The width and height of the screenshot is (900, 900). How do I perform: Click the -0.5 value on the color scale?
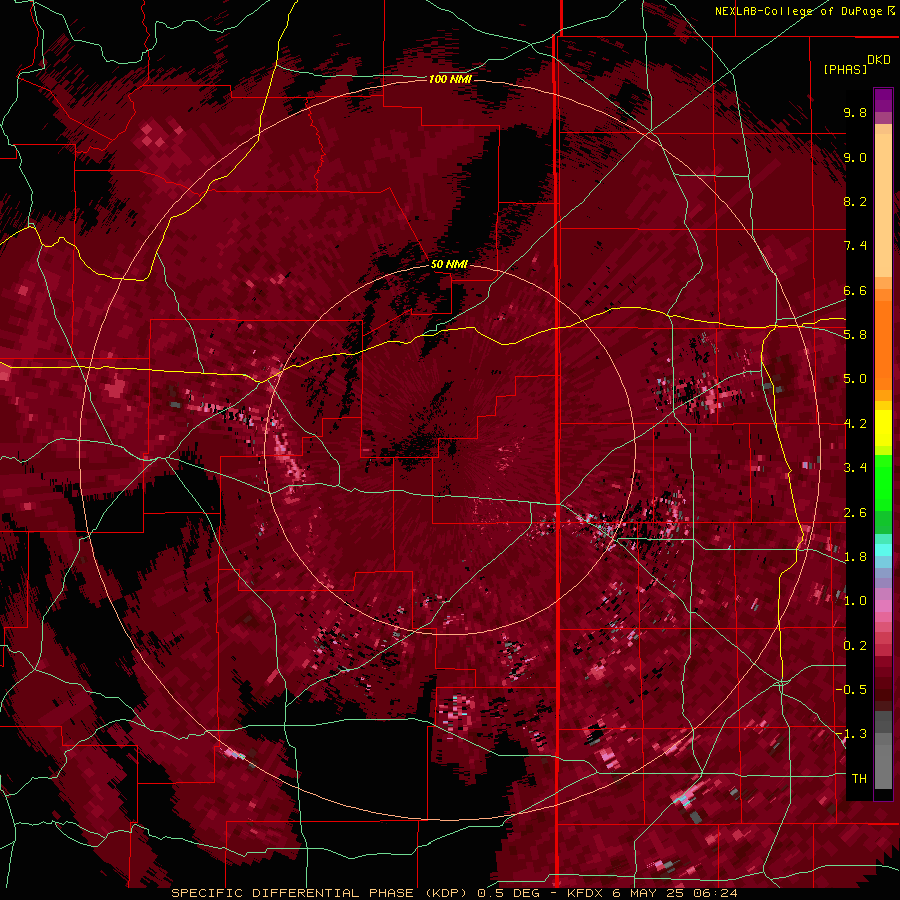[x=851, y=690]
